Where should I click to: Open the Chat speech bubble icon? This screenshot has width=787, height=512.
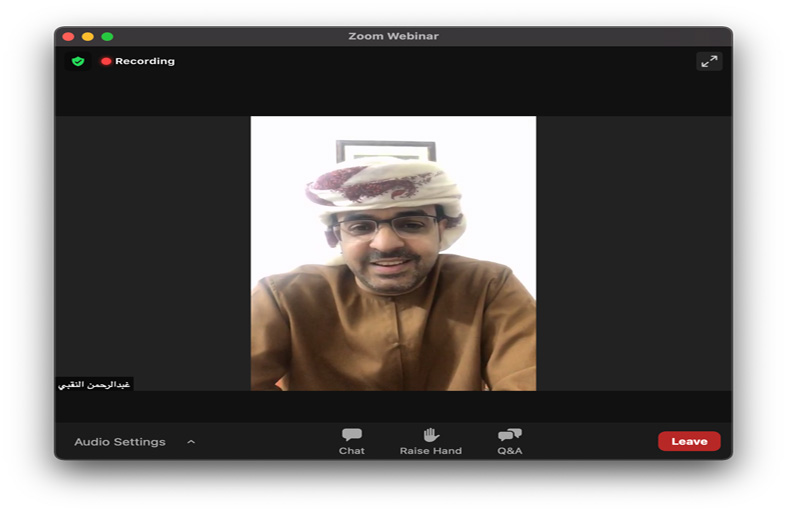(x=352, y=434)
